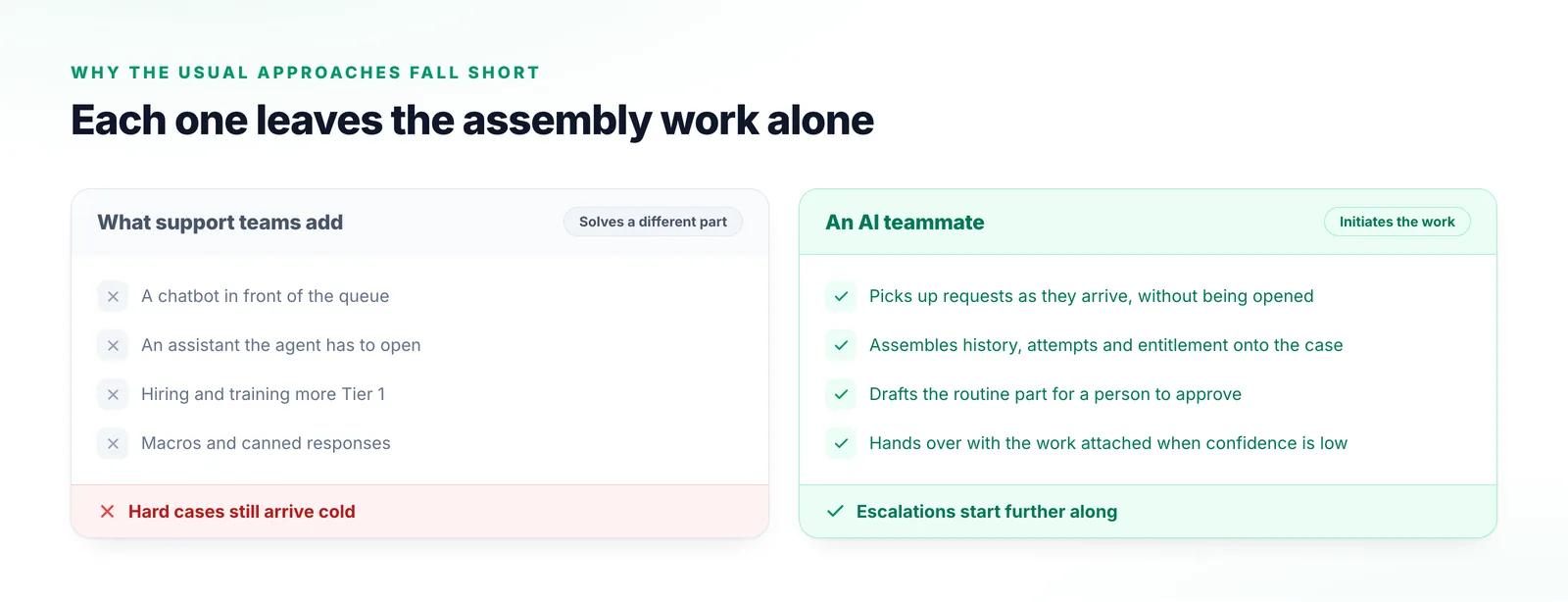The image size is (1568, 602).
Task: Click text Macros and canned responses
Action: coord(266,443)
